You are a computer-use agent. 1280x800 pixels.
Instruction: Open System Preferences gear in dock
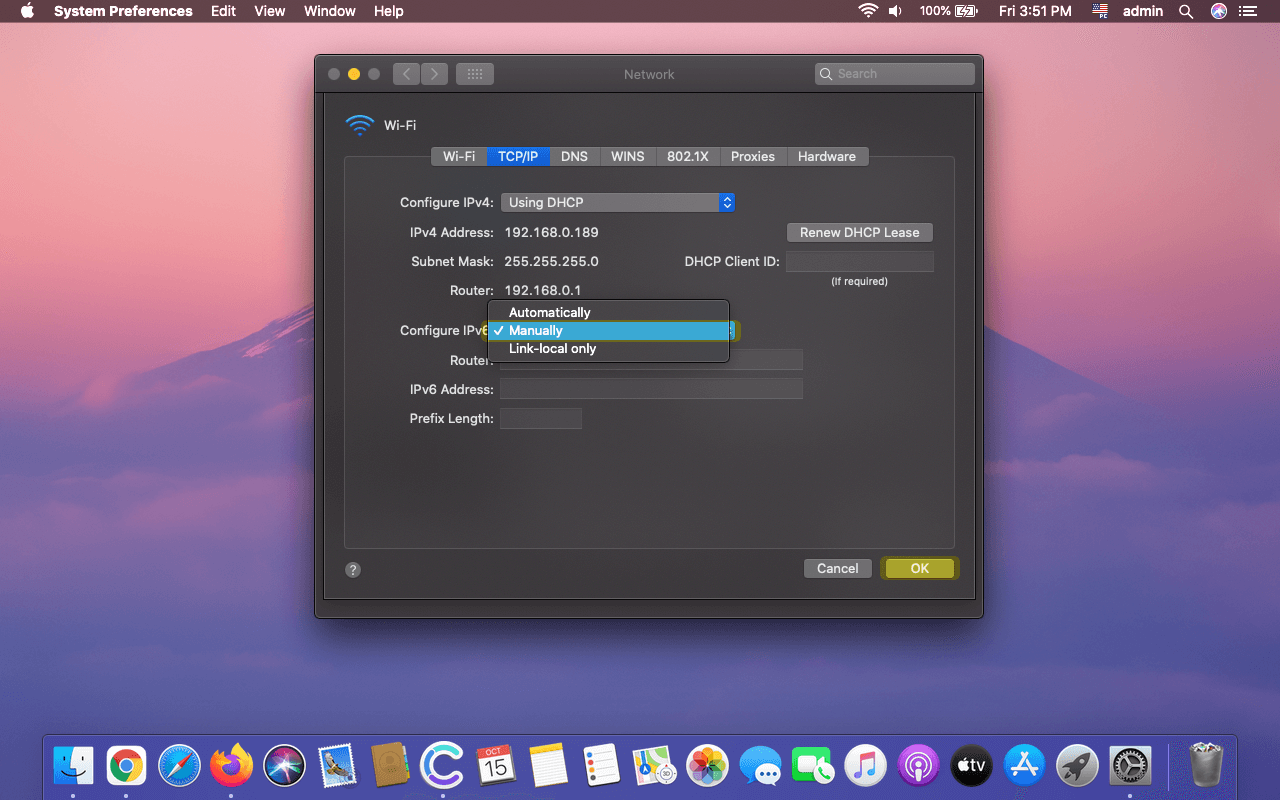tap(1130, 767)
